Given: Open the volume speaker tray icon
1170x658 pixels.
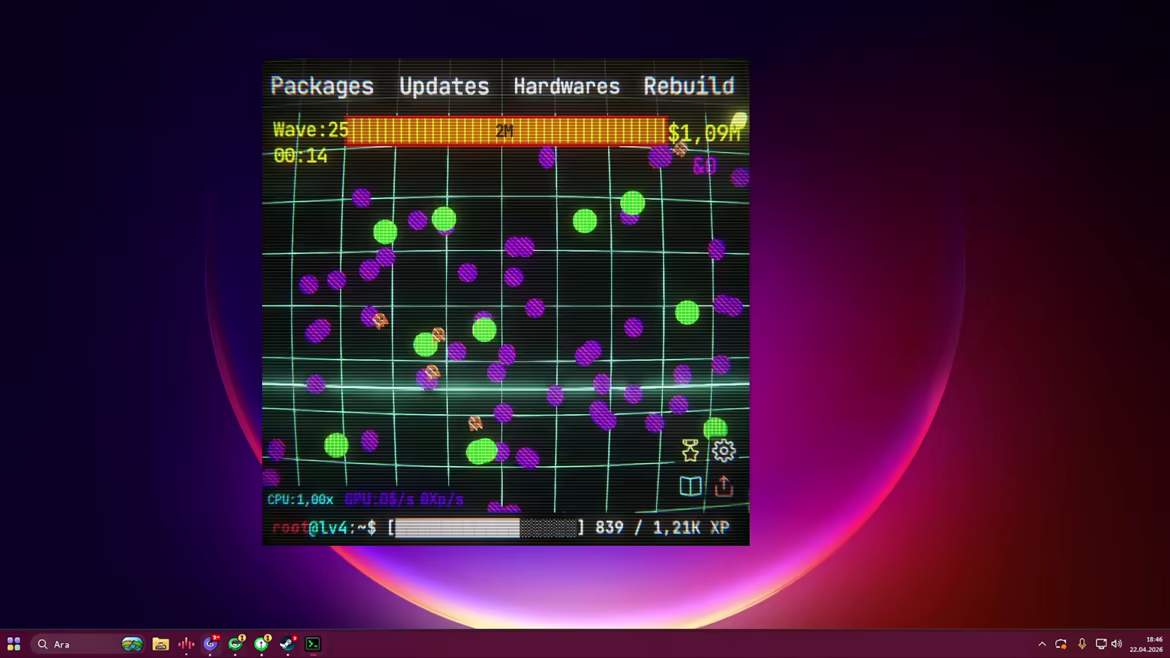Looking at the screenshot, I should (1117, 644).
